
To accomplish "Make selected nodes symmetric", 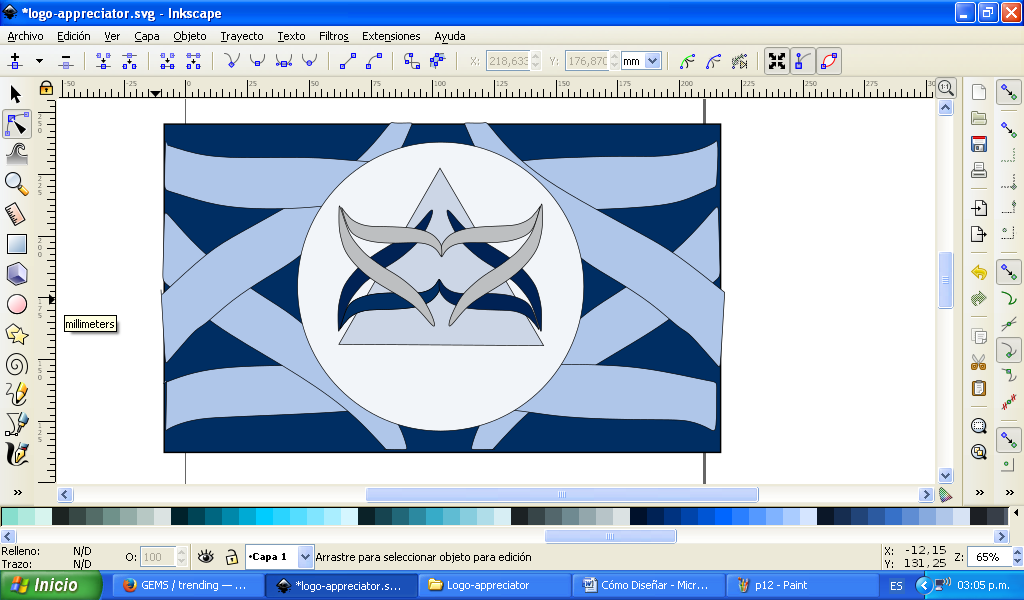I will pos(283,61).
